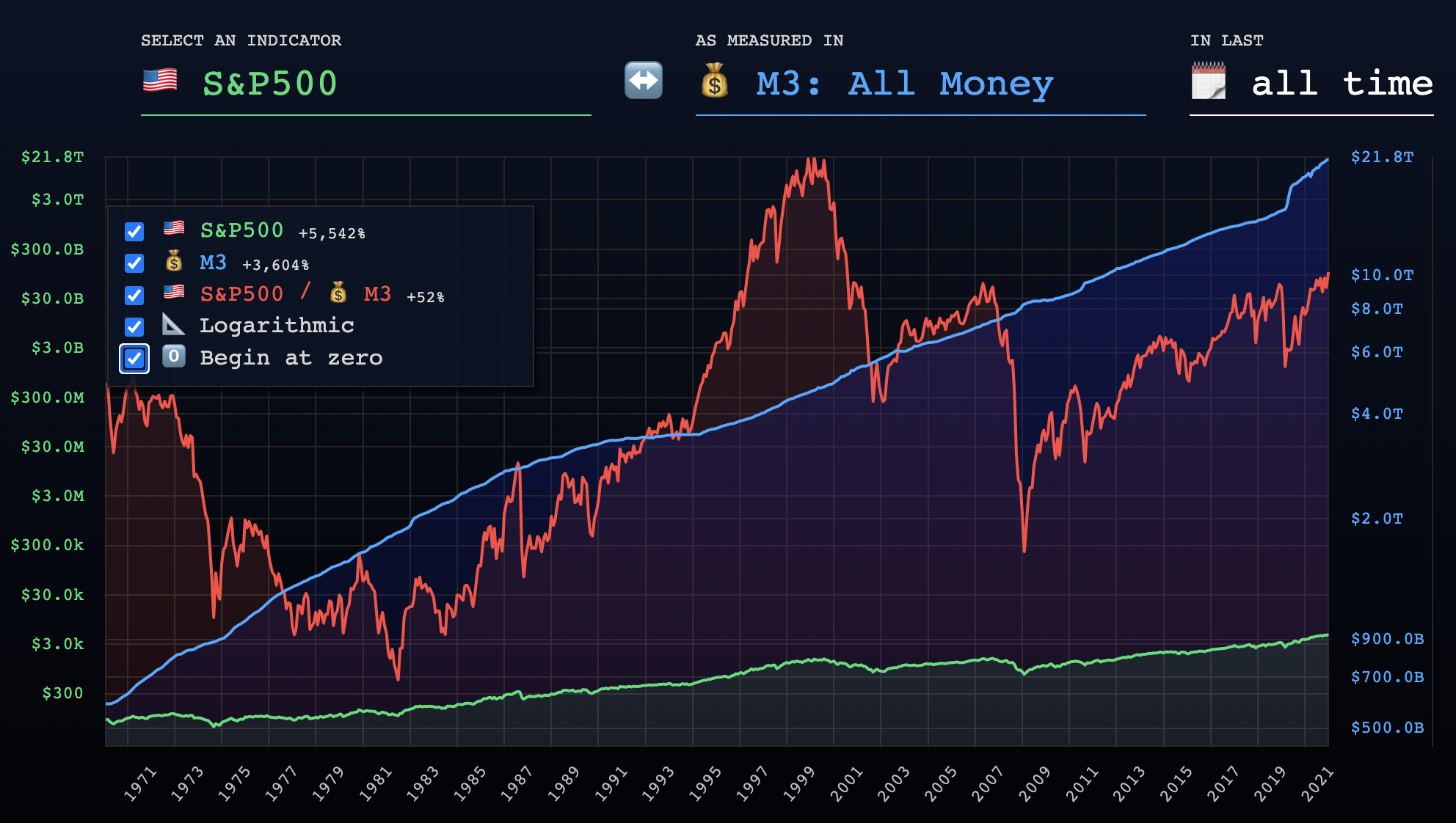
Task: Uncheck the Begin at zero checkbox
Action: pyautogui.click(x=134, y=359)
